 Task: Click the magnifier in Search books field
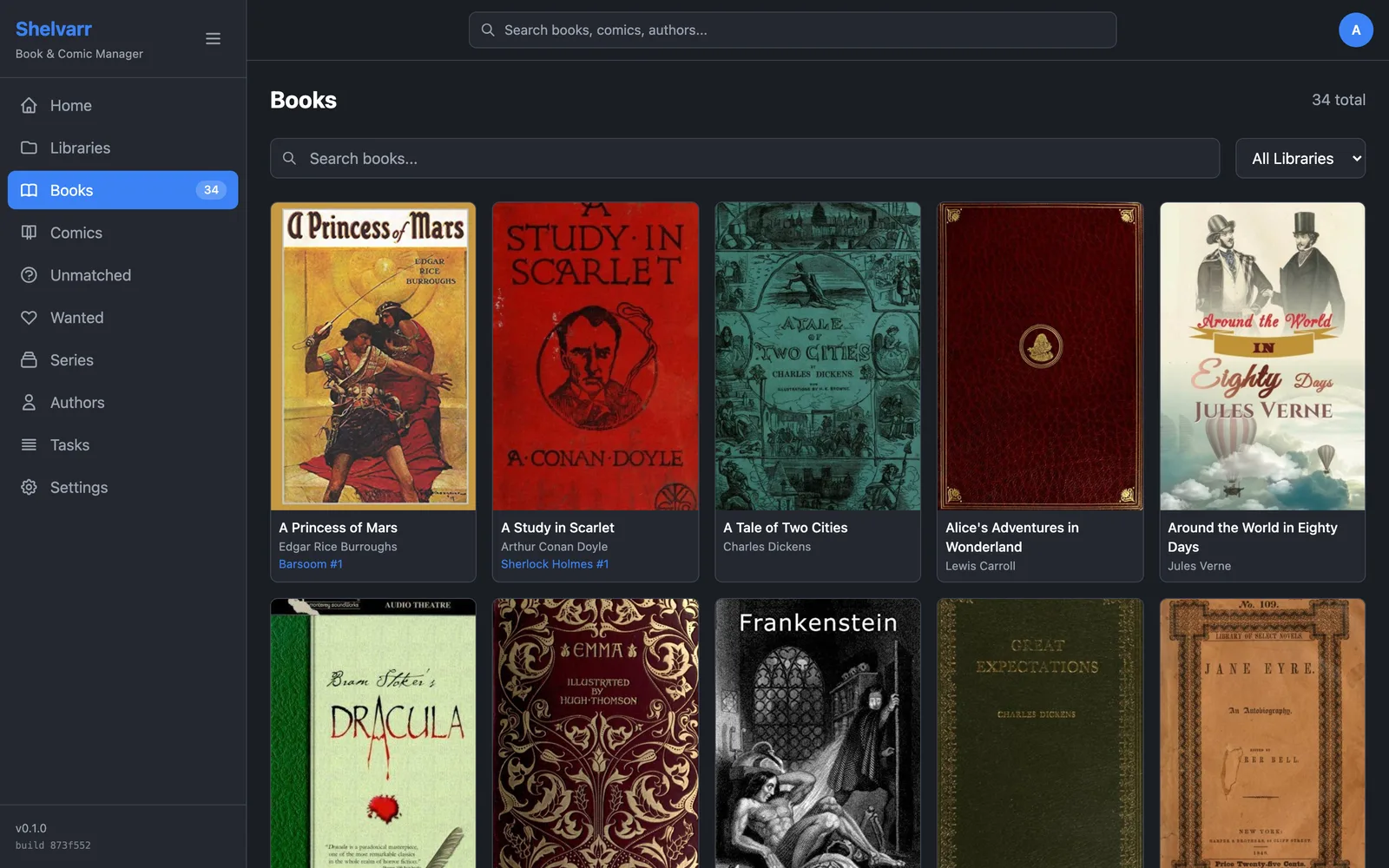click(x=290, y=159)
